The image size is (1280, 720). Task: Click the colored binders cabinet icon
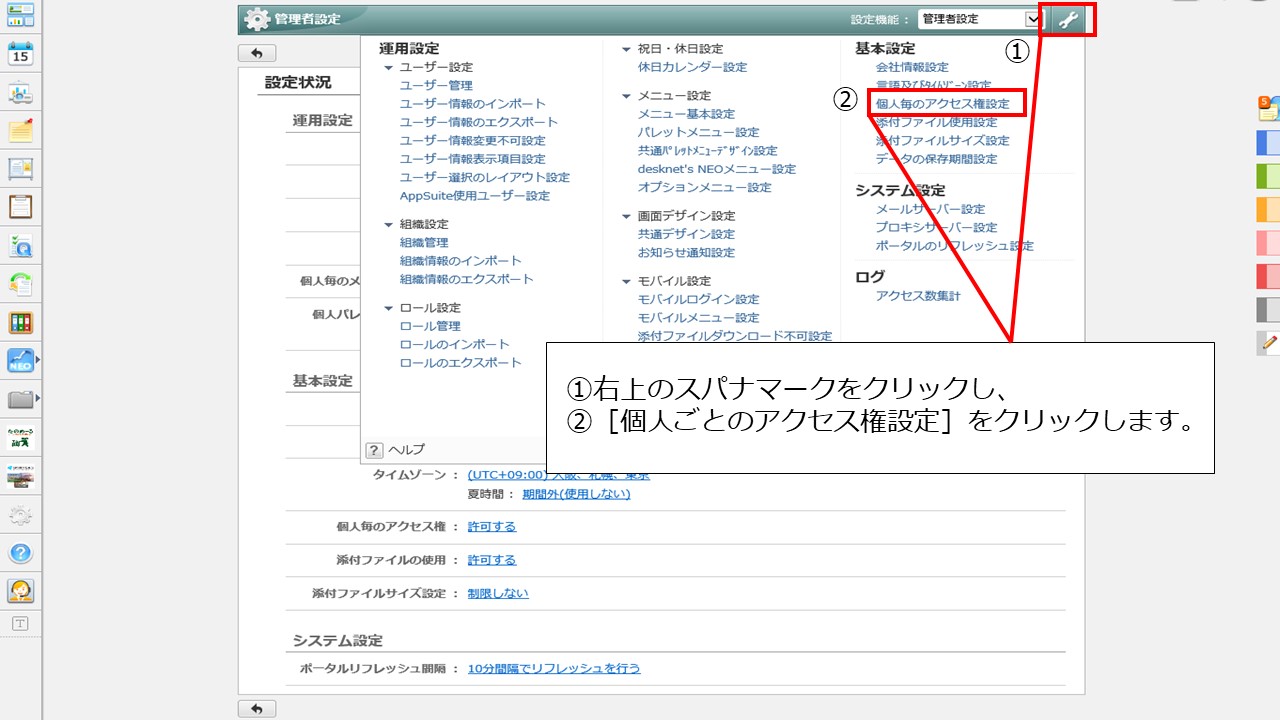click(x=21, y=322)
